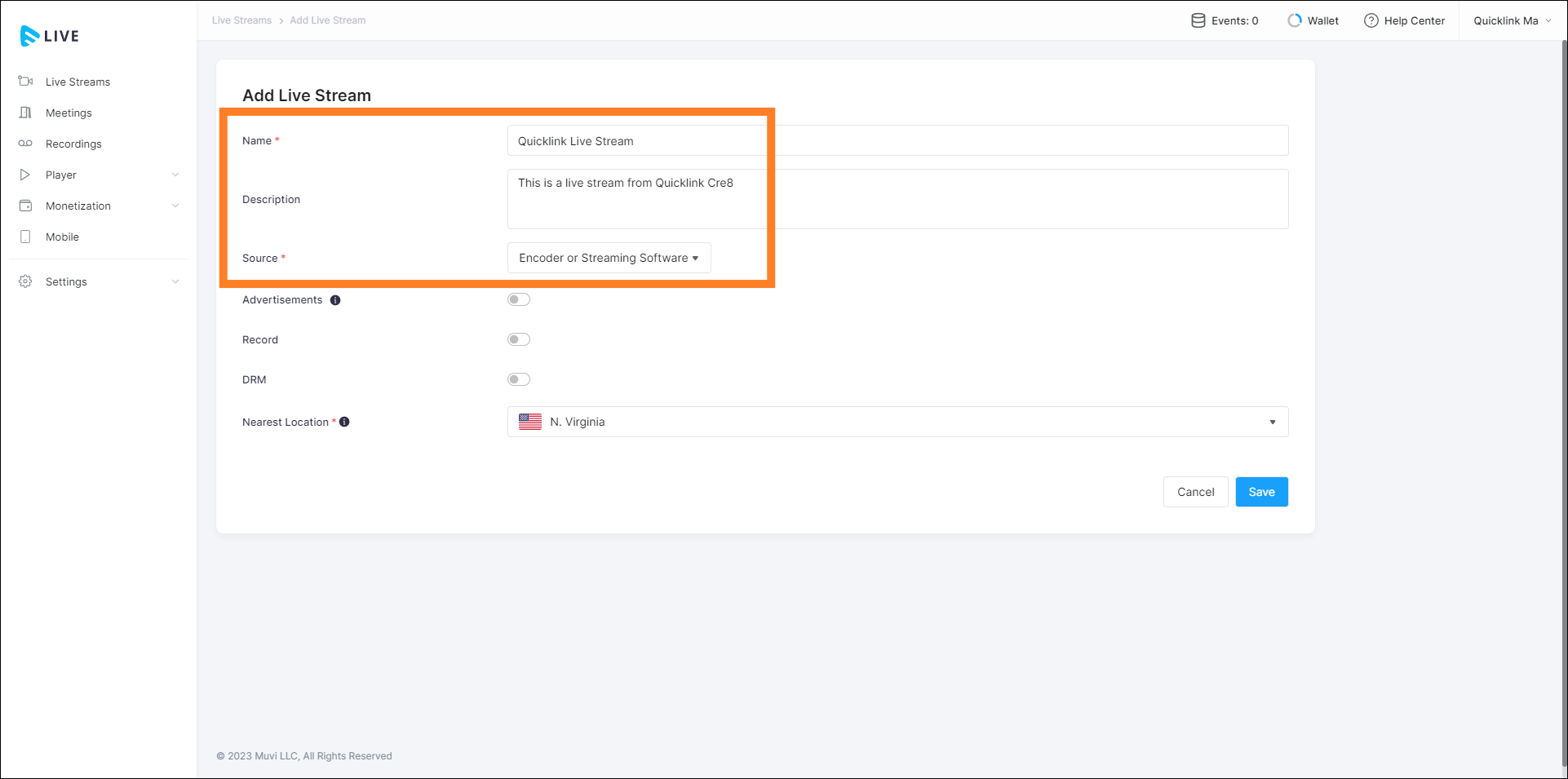The width and height of the screenshot is (1568, 779).
Task: Click the Live Streams camera icon
Action: 25,82
